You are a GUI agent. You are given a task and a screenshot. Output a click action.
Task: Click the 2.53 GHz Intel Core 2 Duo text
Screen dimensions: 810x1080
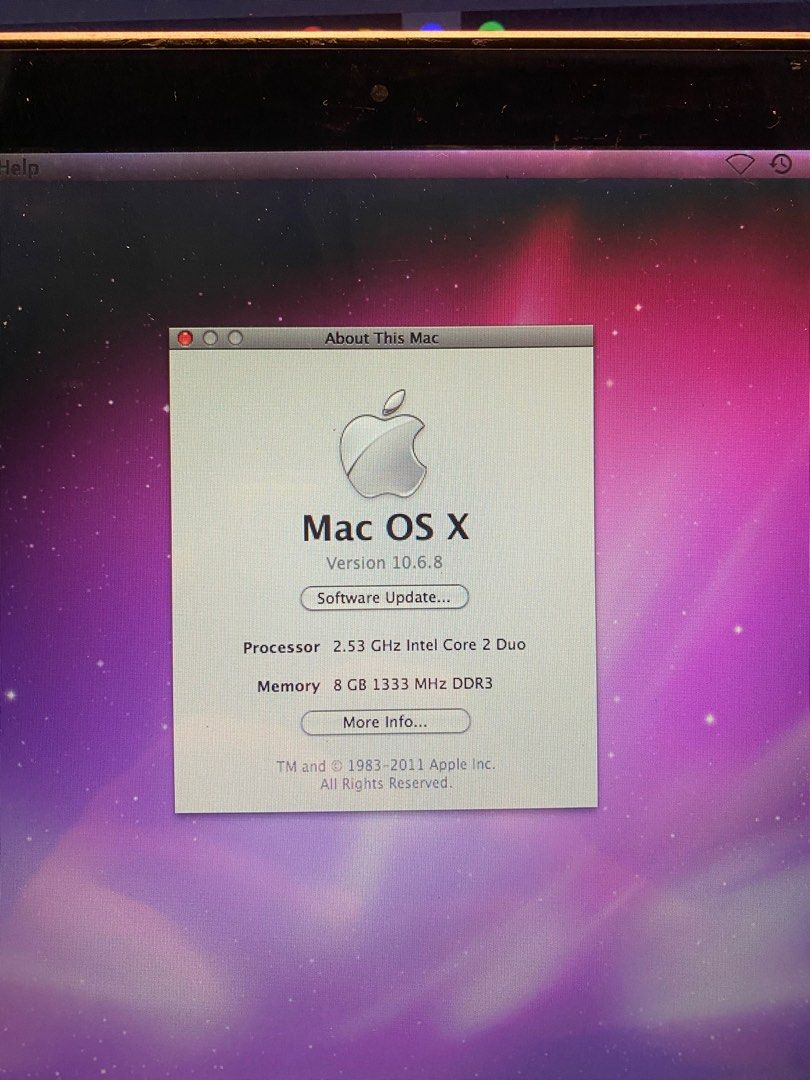click(x=428, y=646)
